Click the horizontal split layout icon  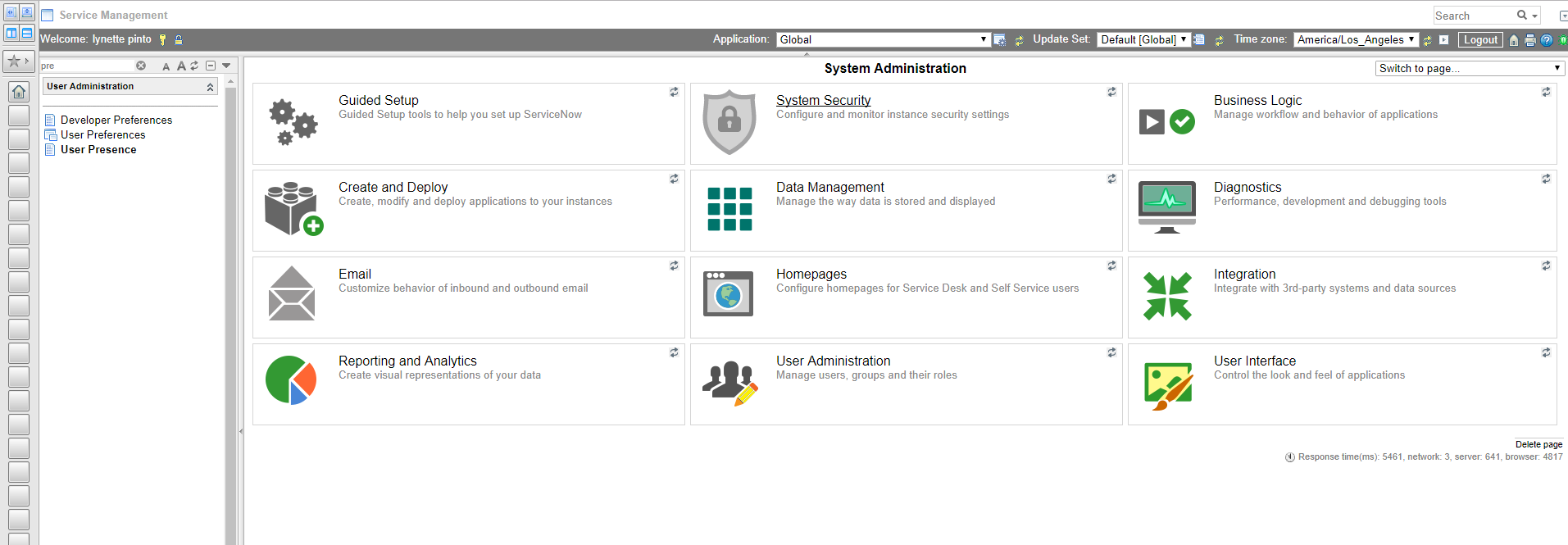point(27,34)
